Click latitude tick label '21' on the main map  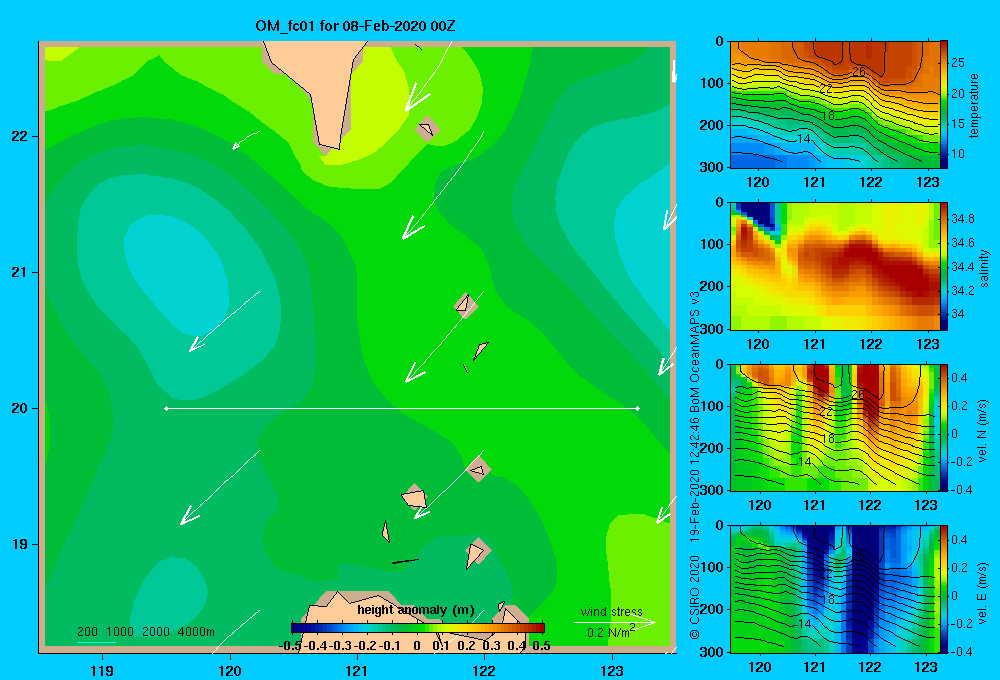tap(20, 272)
